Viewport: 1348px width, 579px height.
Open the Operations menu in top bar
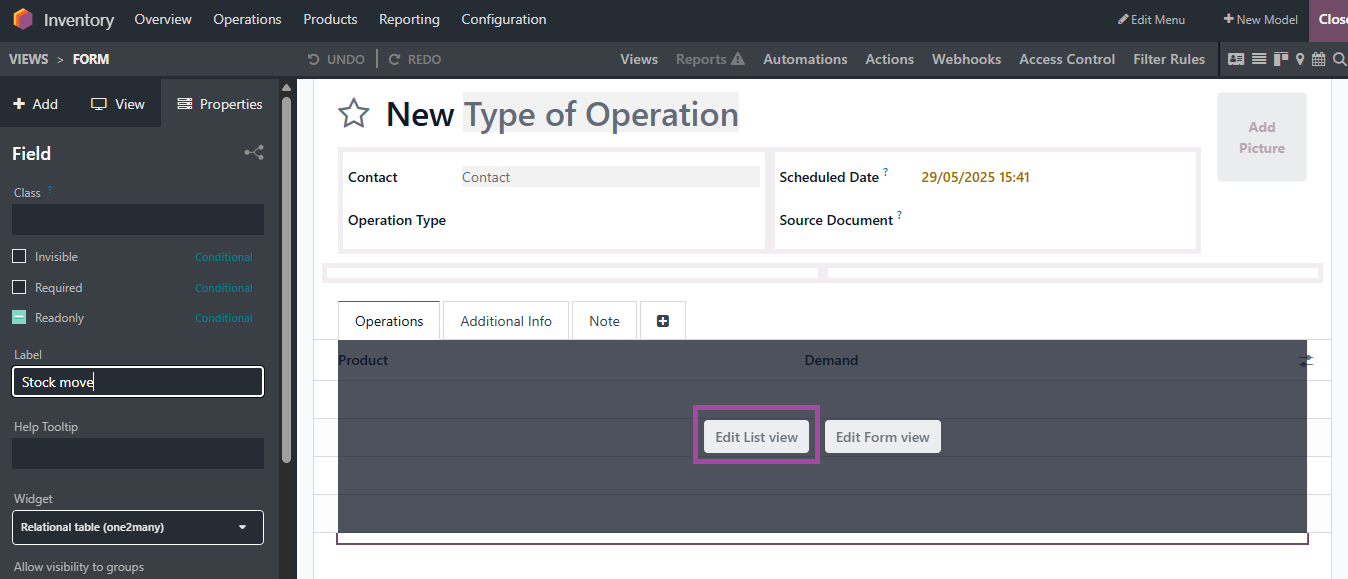click(x=247, y=19)
